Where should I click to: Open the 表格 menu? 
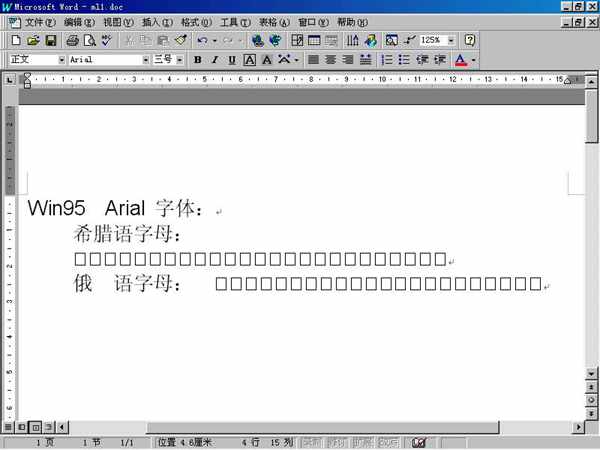click(274, 22)
